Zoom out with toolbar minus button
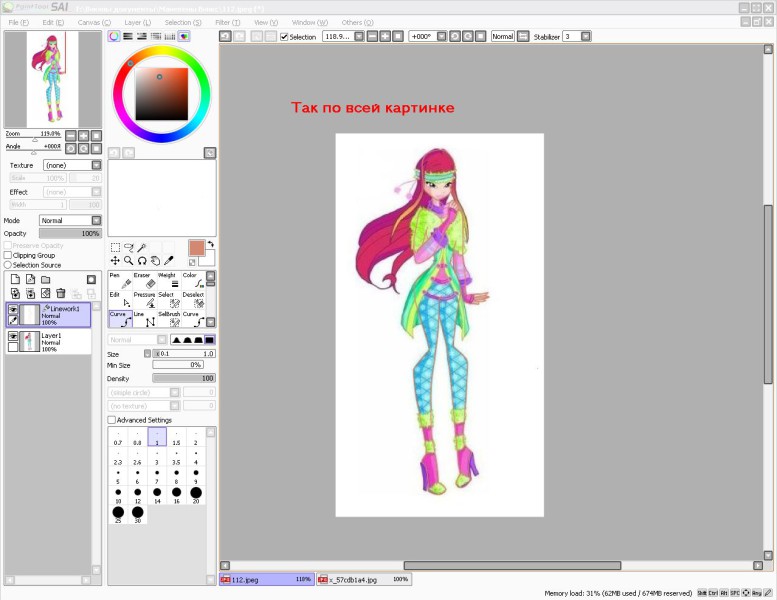The width and height of the screenshot is (777, 600). click(372, 36)
